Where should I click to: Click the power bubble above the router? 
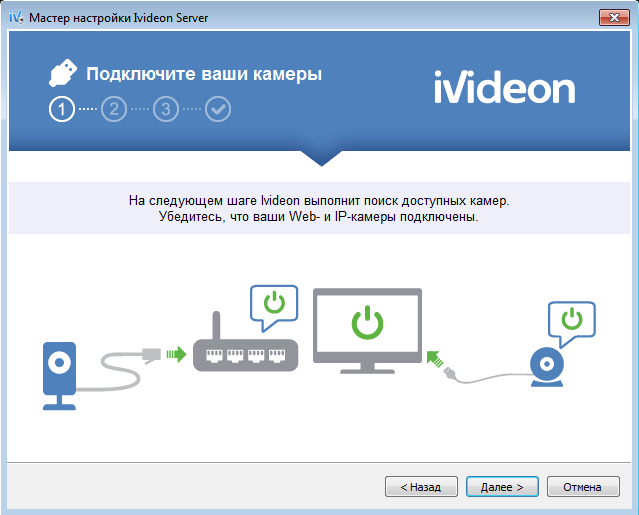[274, 308]
